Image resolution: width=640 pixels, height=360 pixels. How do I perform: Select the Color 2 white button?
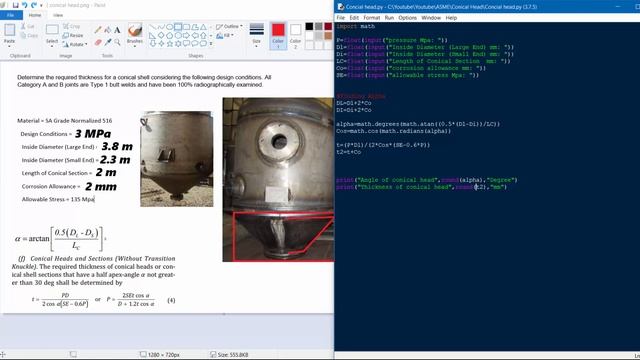tap(295, 36)
